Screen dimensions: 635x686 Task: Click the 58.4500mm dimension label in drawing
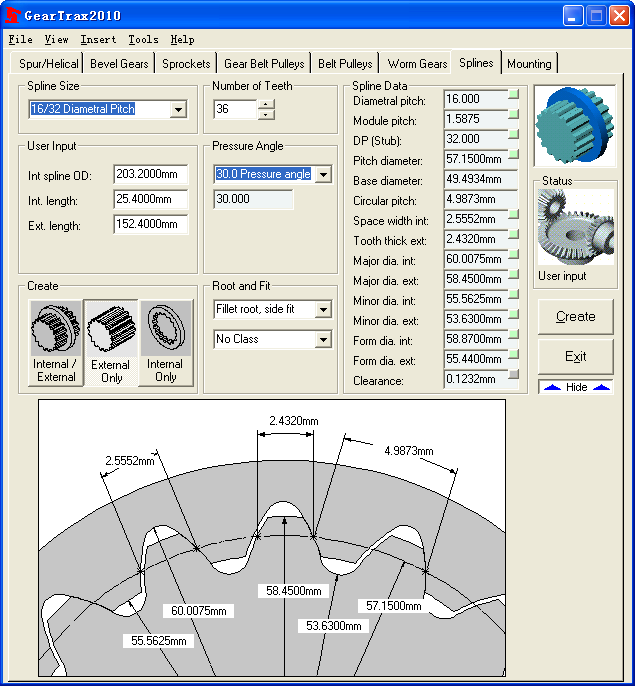[294, 591]
